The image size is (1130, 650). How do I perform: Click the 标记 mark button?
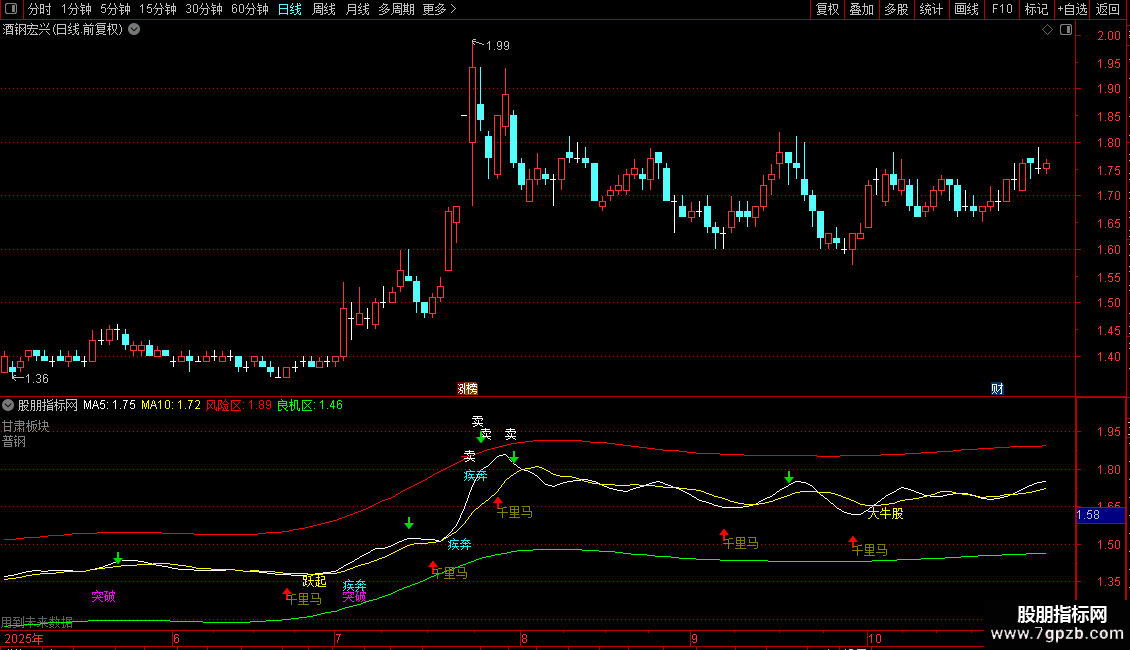(1036, 9)
